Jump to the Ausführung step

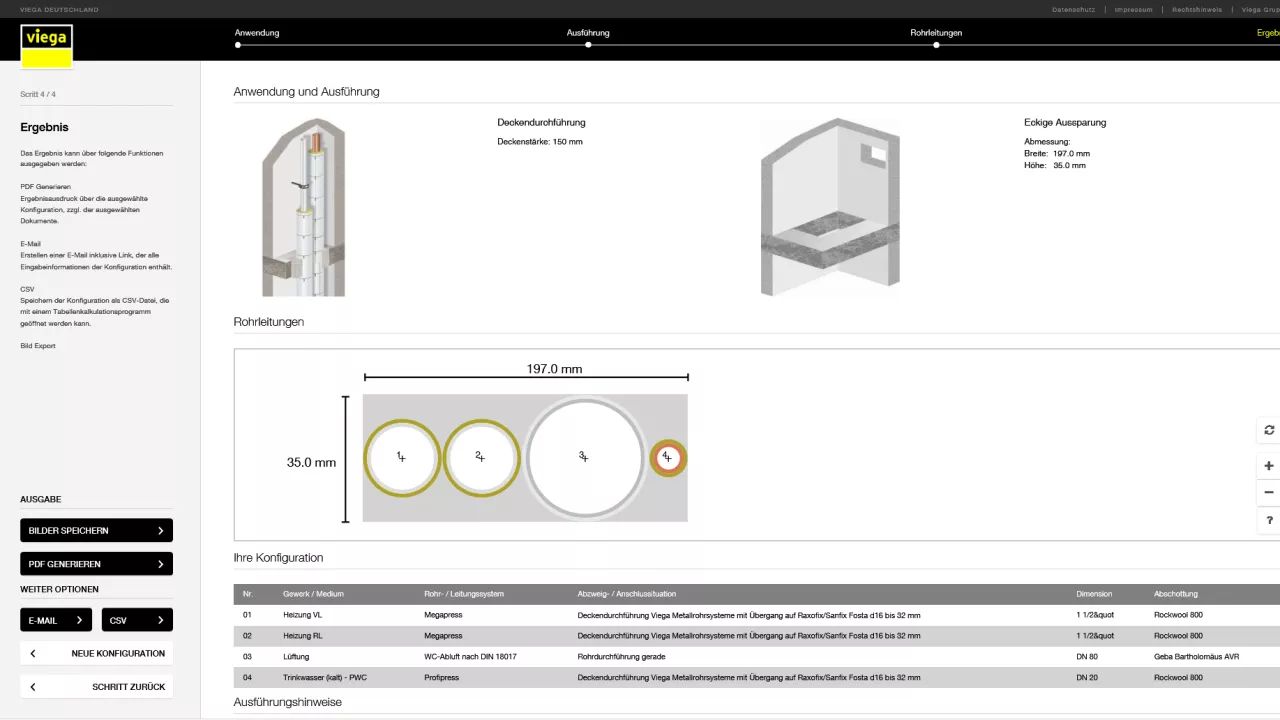[x=588, y=33]
